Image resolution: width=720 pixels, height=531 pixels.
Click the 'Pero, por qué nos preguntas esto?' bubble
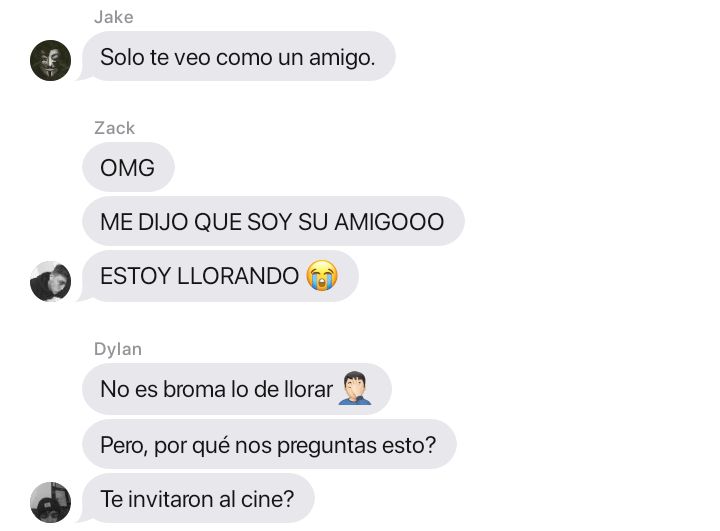[269, 444]
